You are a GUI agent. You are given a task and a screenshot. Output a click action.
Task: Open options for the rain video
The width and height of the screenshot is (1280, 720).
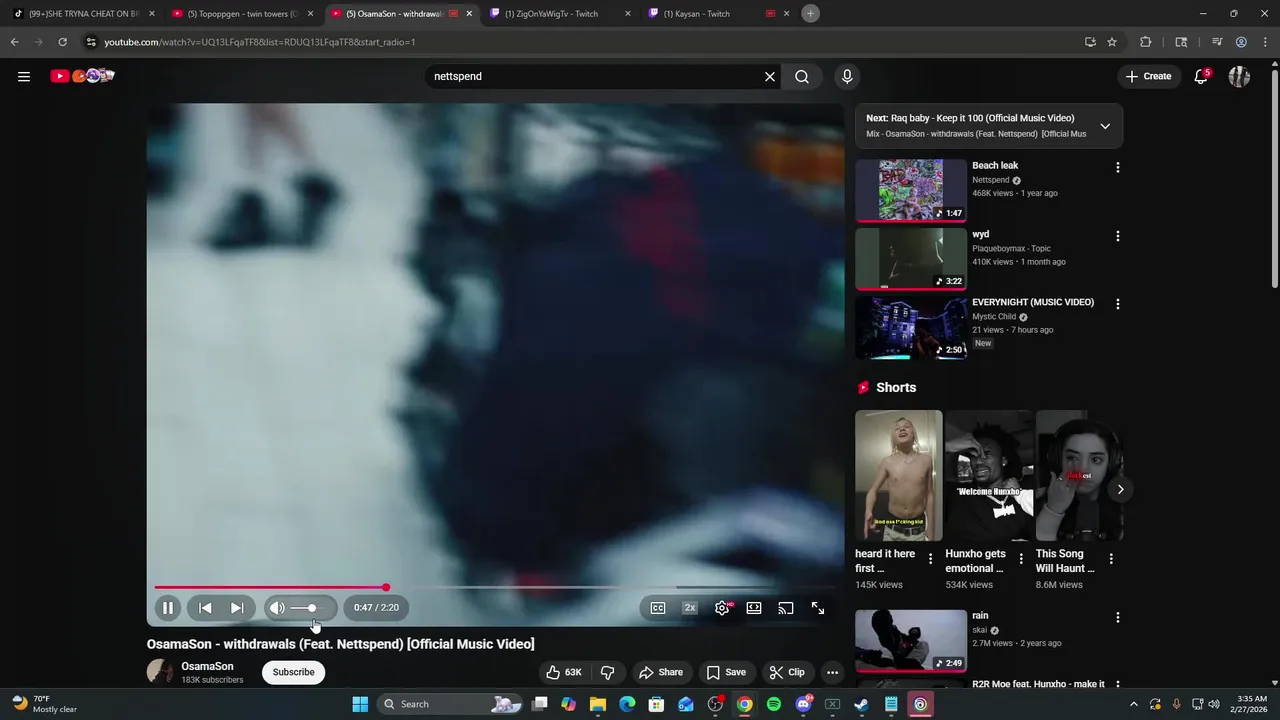[x=1118, y=618]
